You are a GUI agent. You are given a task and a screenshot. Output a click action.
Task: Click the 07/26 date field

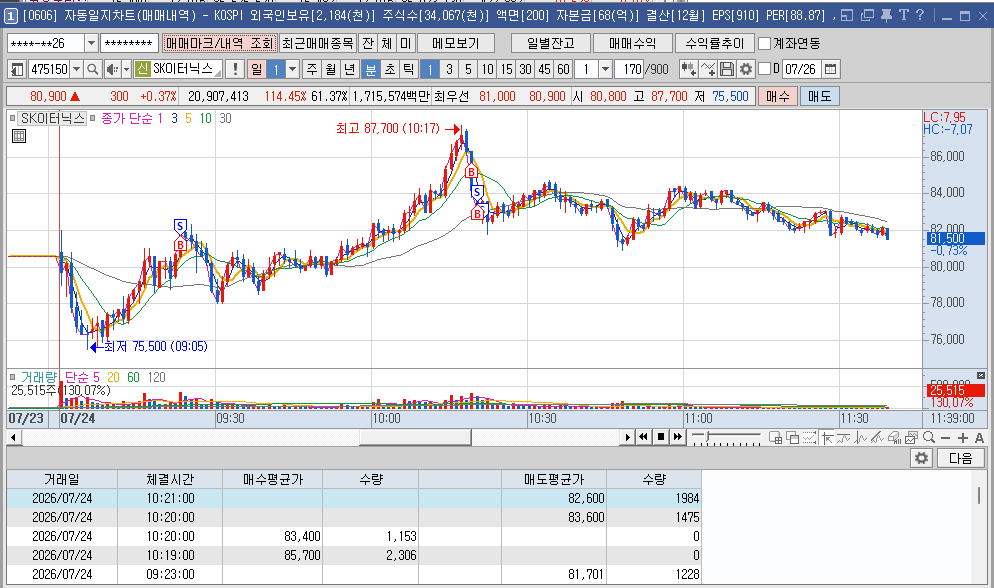click(x=801, y=69)
